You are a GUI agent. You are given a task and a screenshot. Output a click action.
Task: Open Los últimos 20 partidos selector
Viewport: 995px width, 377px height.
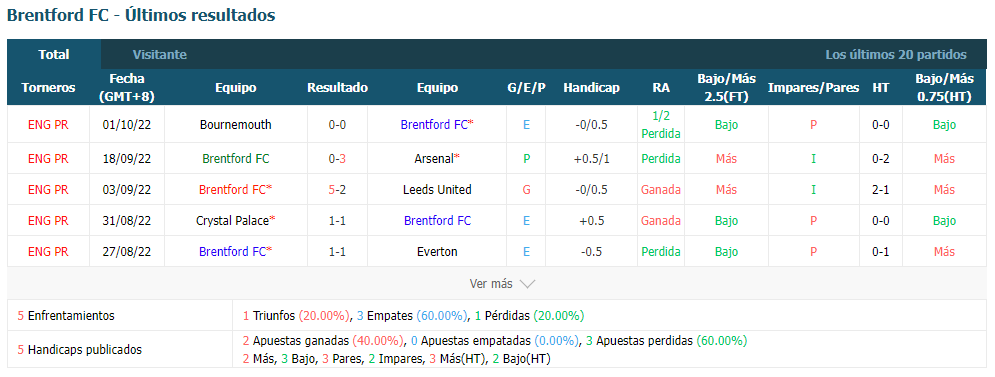pos(896,55)
